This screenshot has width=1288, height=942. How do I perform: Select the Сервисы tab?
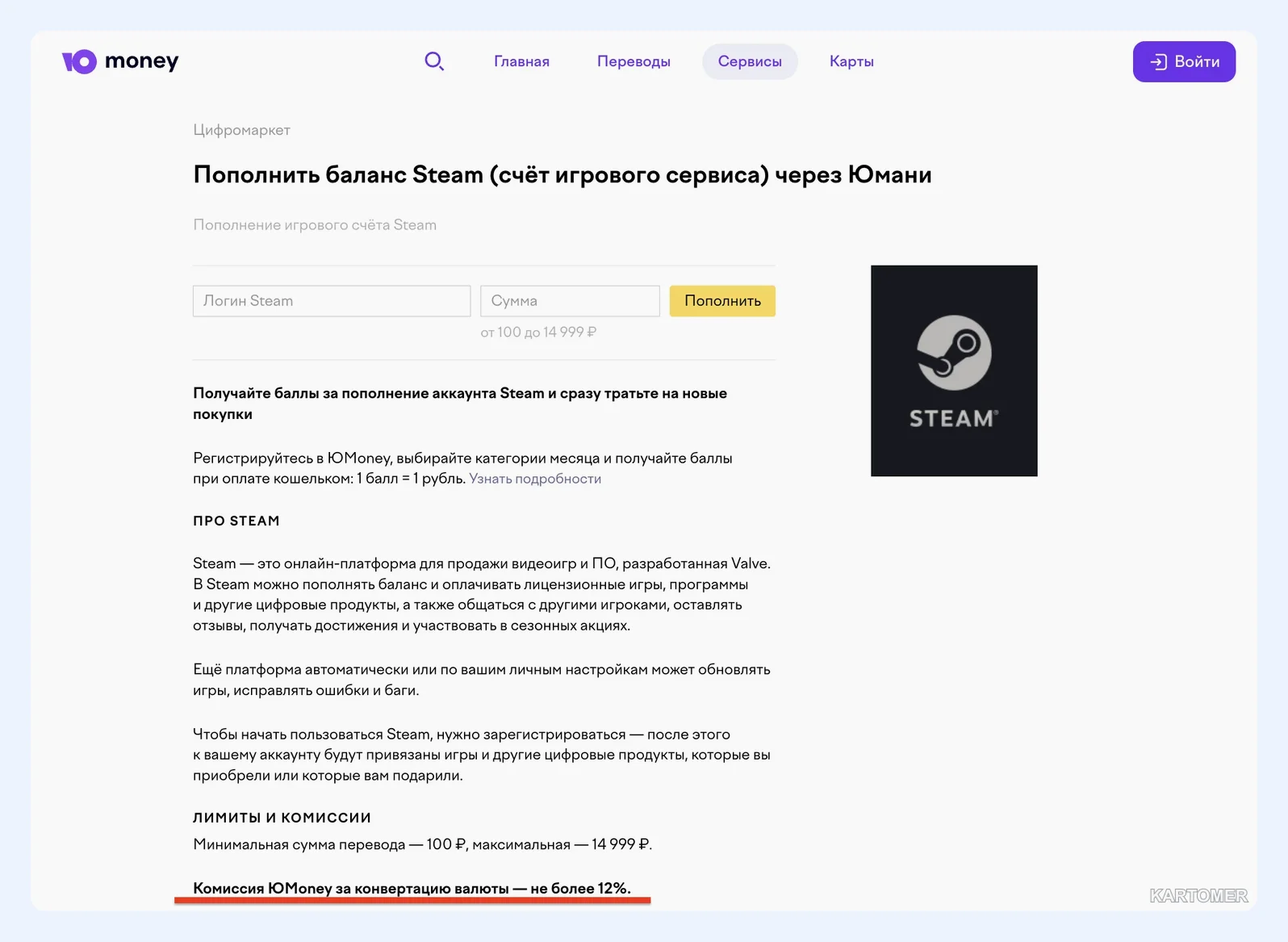[x=750, y=61]
